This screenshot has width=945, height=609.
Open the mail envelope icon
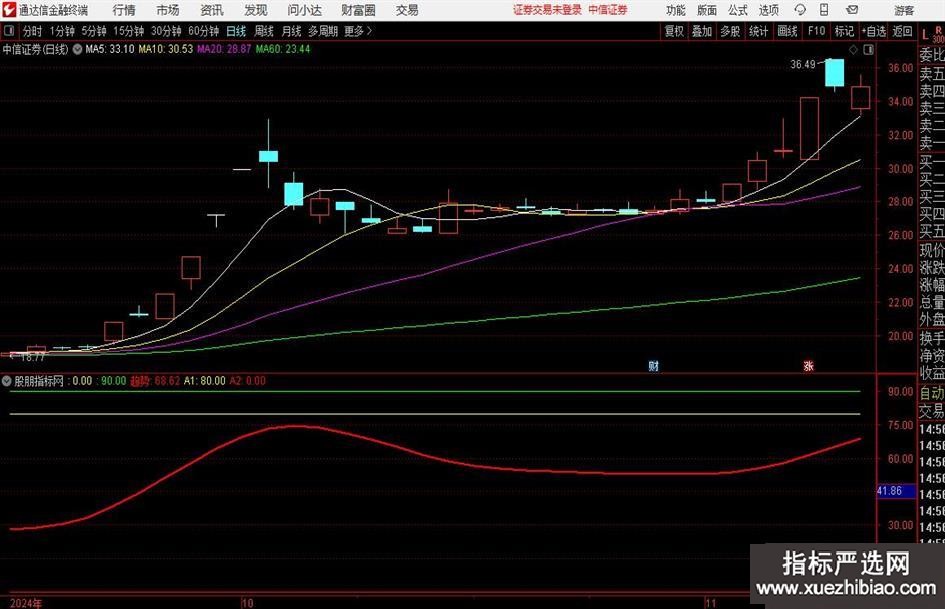852,10
